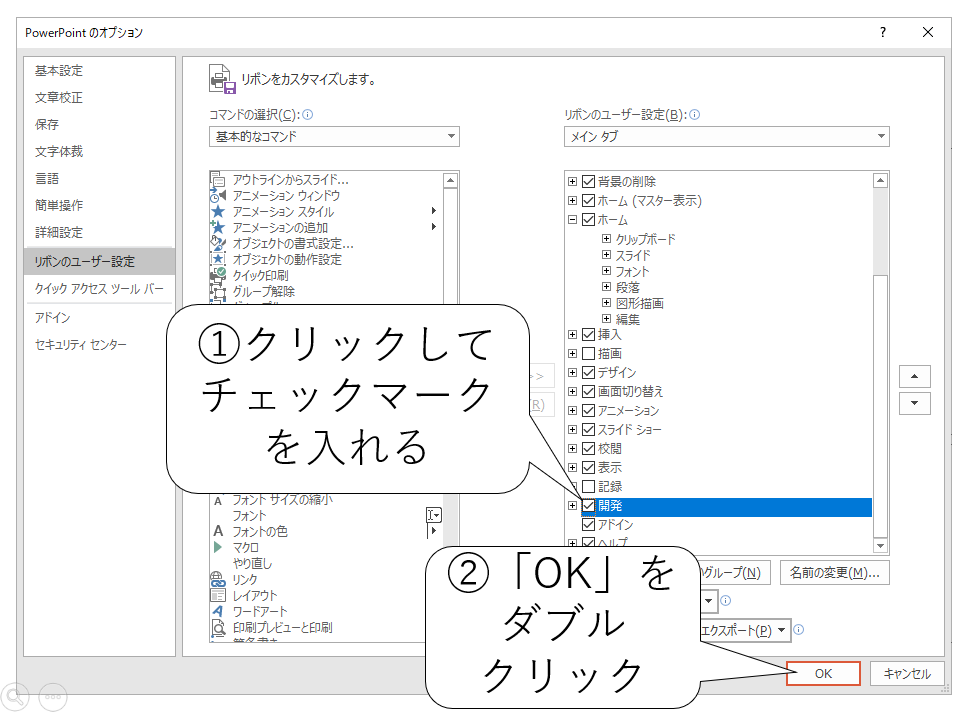Click the フォントの色 'A' icon
This screenshot has height=715, width=961.
click(218, 531)
